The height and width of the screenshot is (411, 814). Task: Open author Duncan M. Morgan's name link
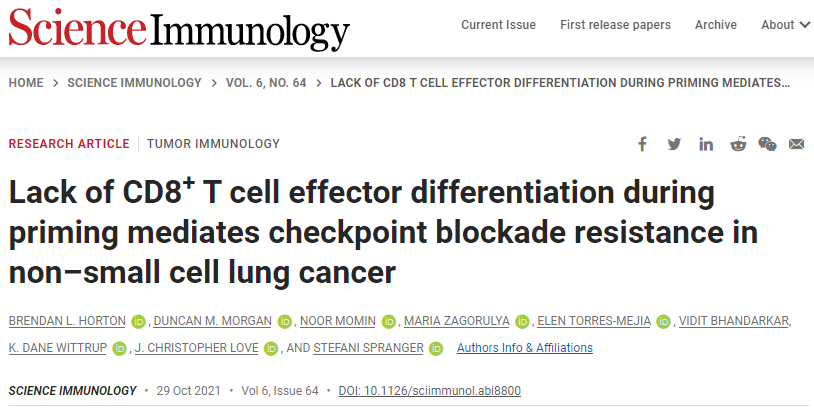click(212, 321)
